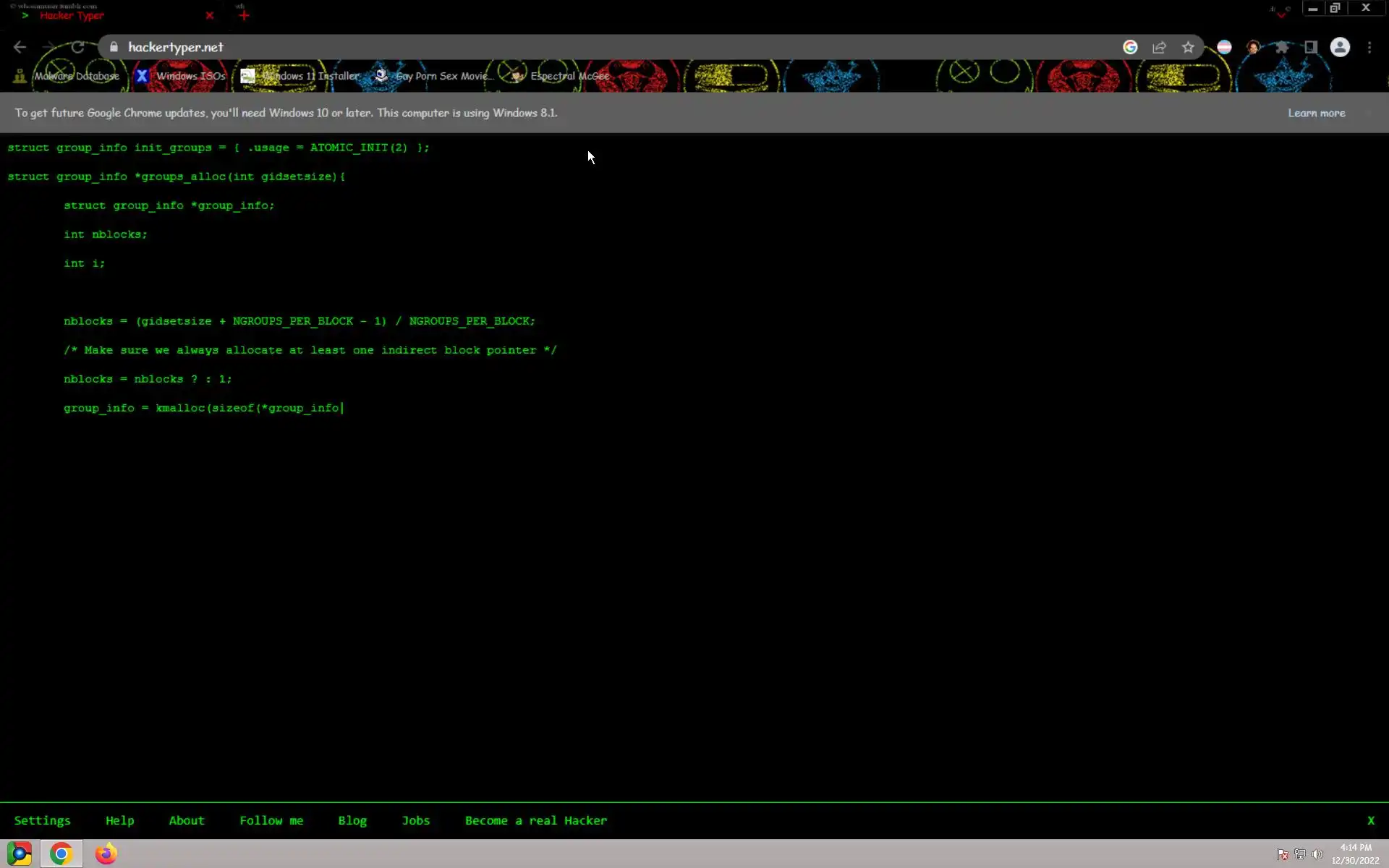This screenshot has width=1389, height=868.
Task: Click the Google icon in address bar
Action: pos(1130,47)
